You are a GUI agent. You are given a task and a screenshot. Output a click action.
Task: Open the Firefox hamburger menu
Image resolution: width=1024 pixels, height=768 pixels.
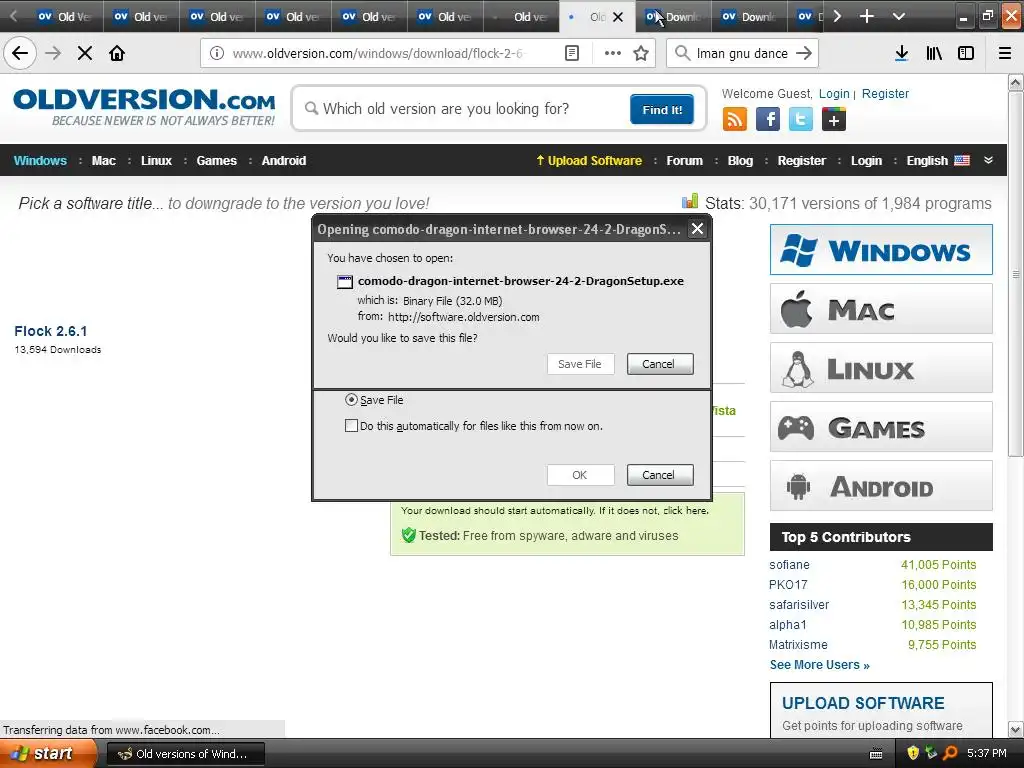point(1005,54)
